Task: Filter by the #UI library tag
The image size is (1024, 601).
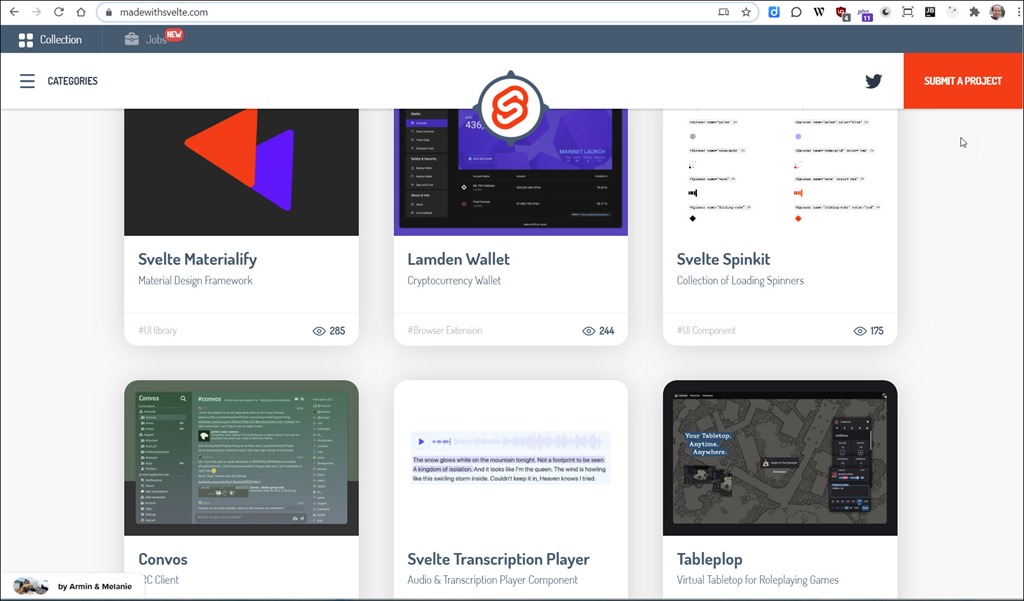Action: click(x=157, y=331)
